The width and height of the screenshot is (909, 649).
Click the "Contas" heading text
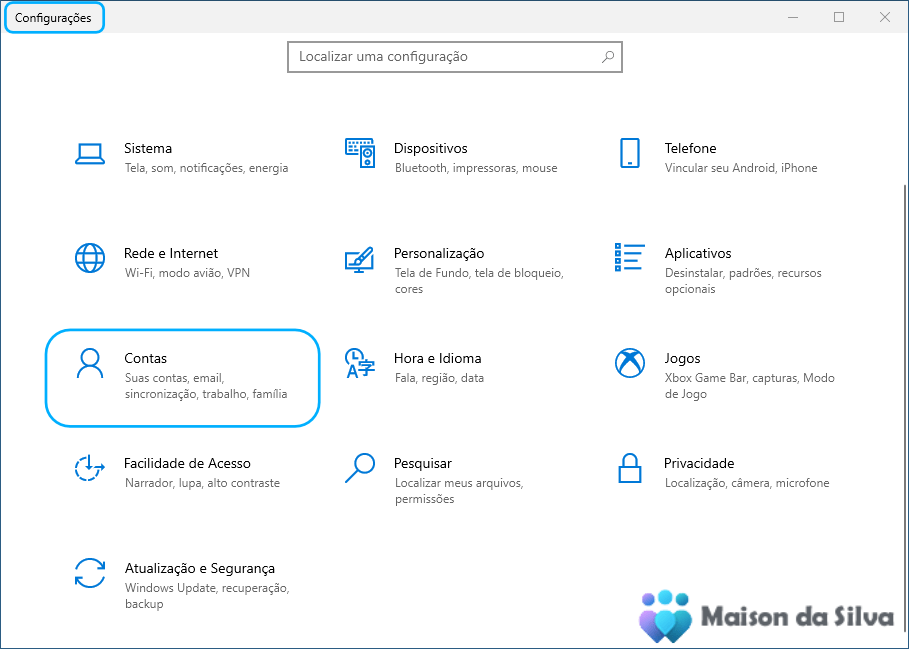[x=146, y=358]
